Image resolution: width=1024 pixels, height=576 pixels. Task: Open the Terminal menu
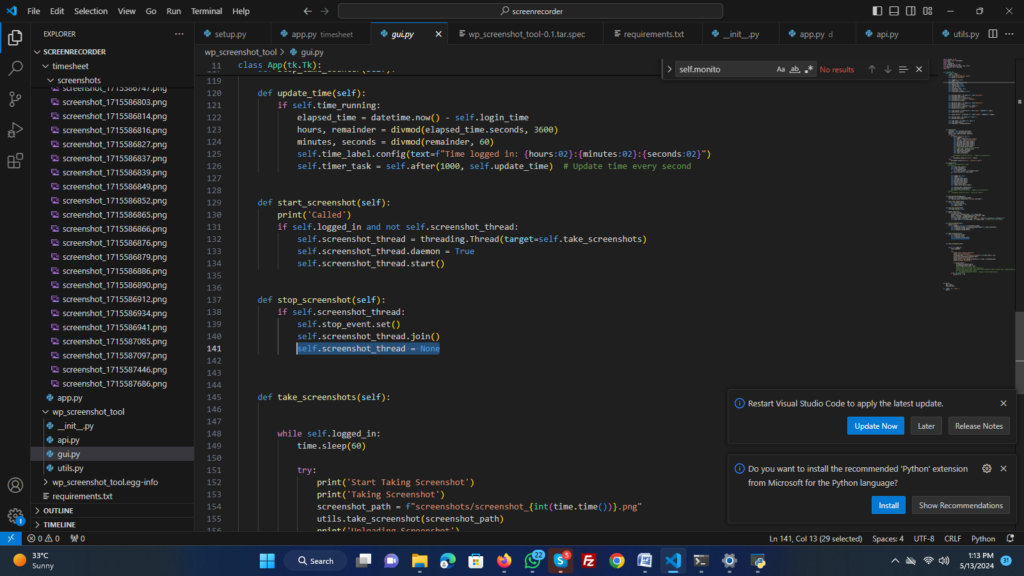207,11
